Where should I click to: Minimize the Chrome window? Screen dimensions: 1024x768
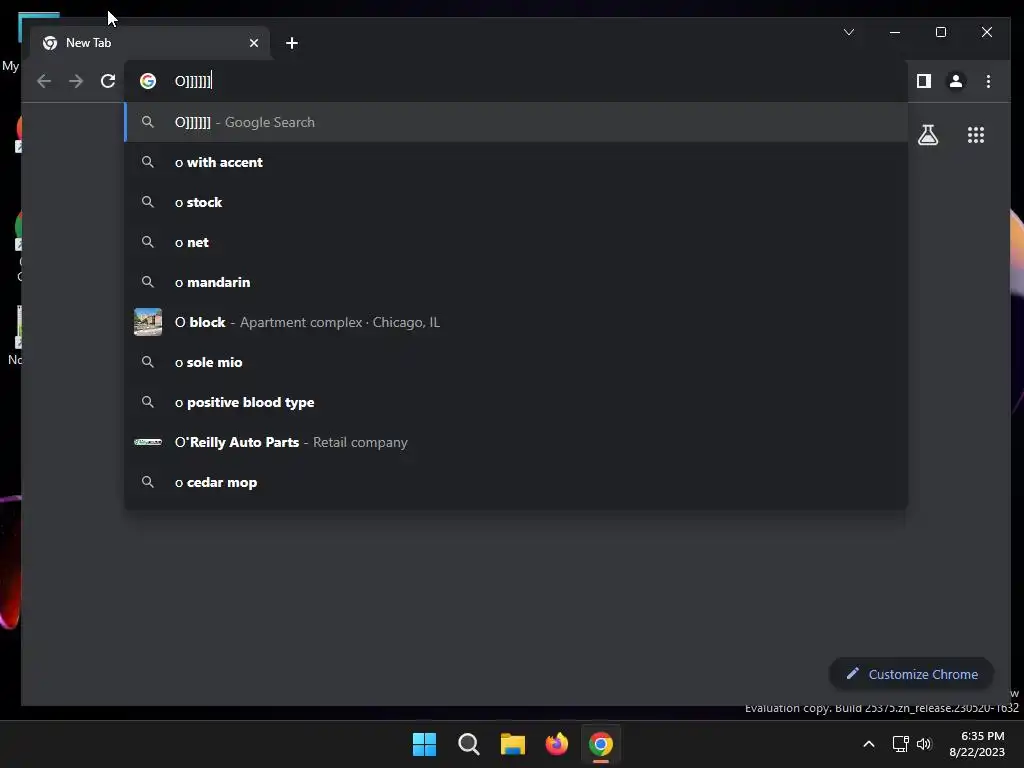pyautogui.click(x=895, y=32)
